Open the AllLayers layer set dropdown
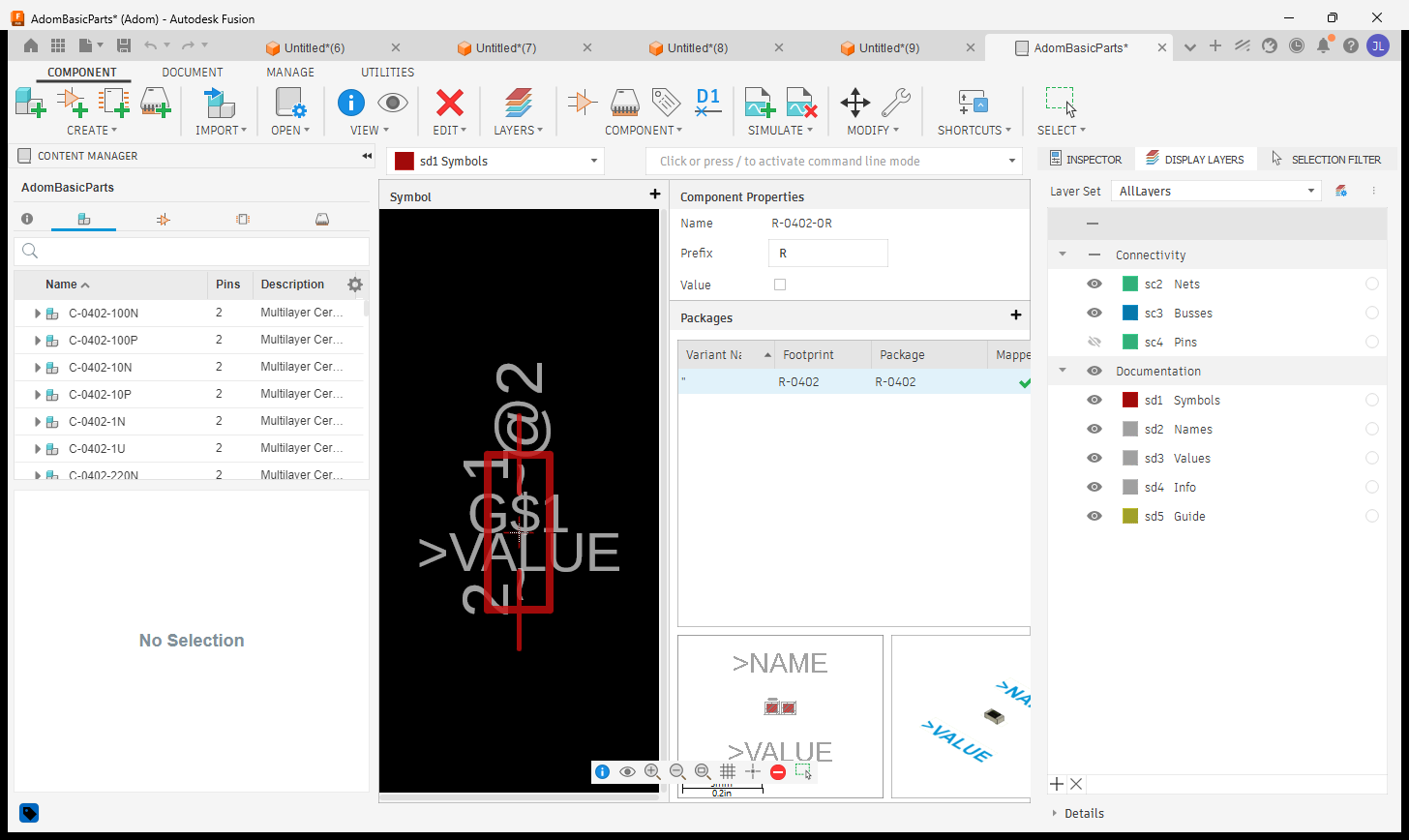Screen dimensions: 1409x840 tap(1215, 191)
